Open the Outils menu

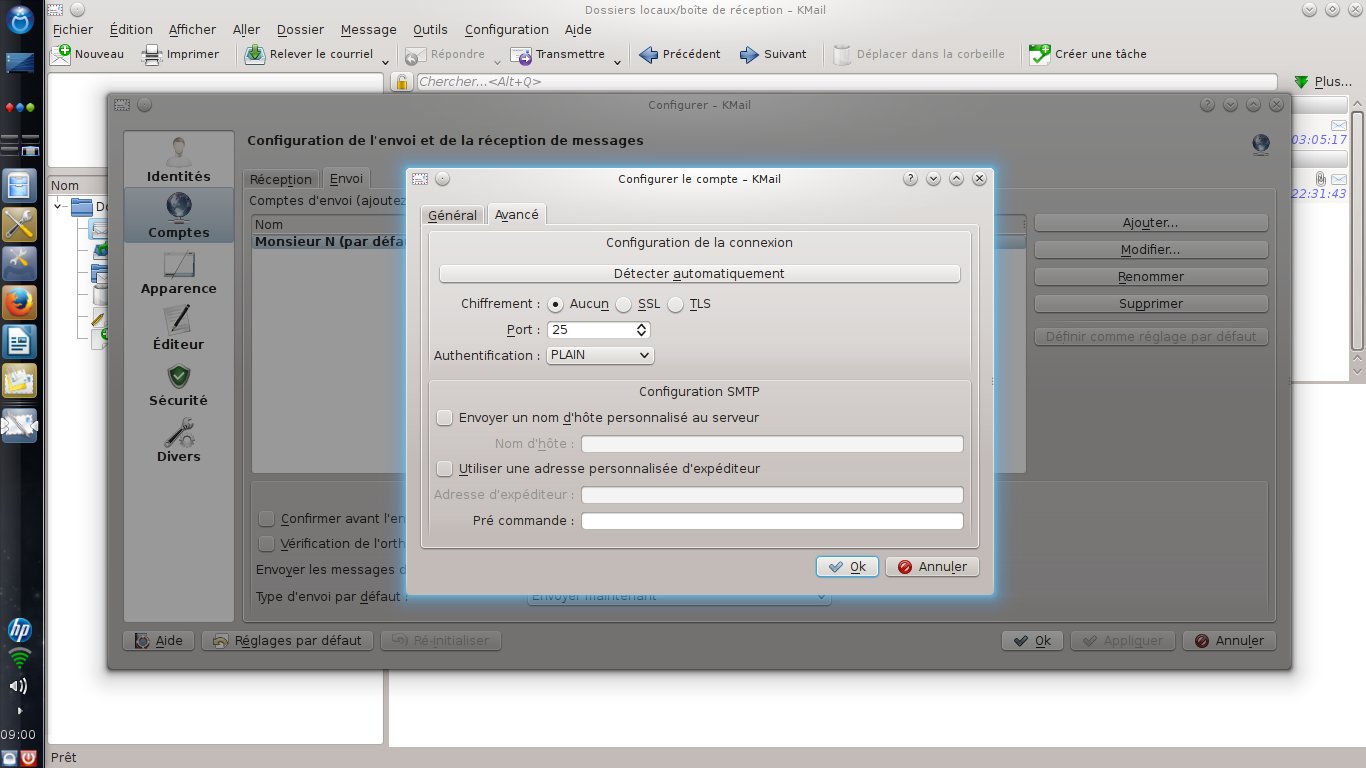click(x=430, y=29)
